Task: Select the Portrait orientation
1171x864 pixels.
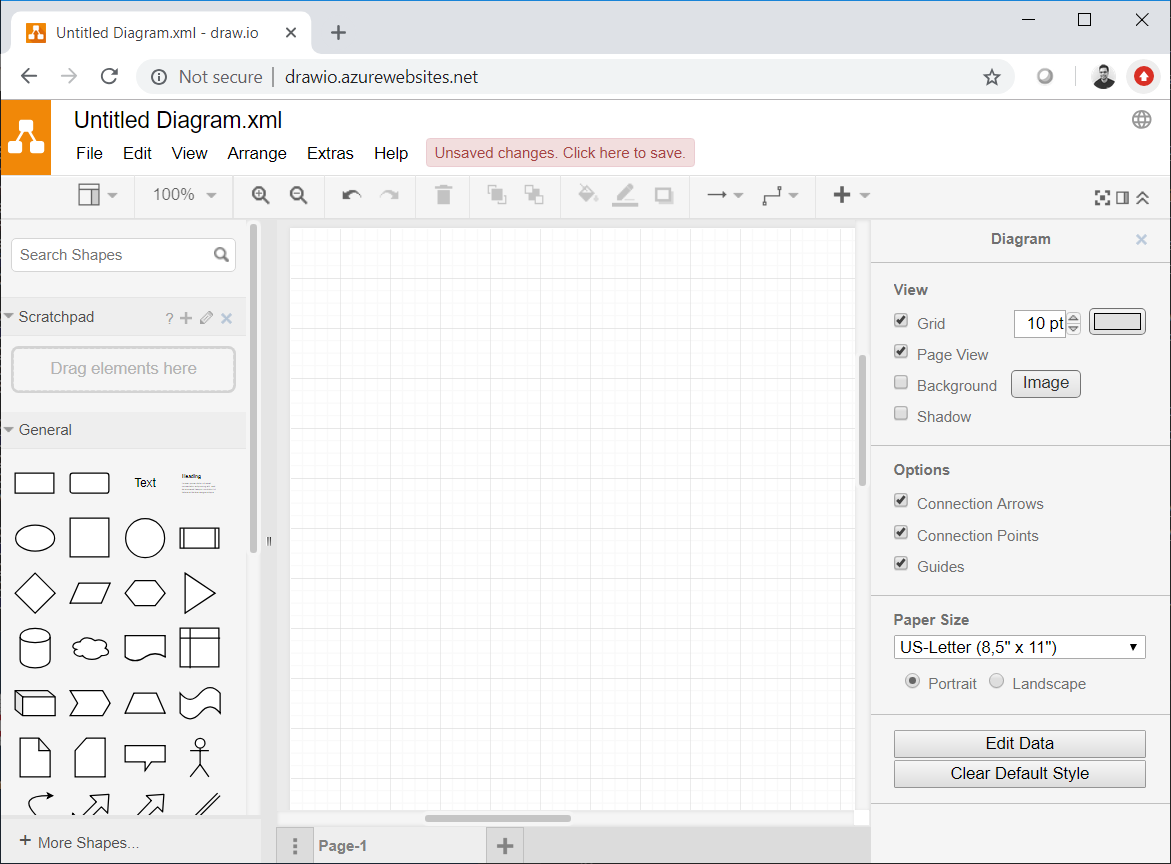Action: click(913, 681)
